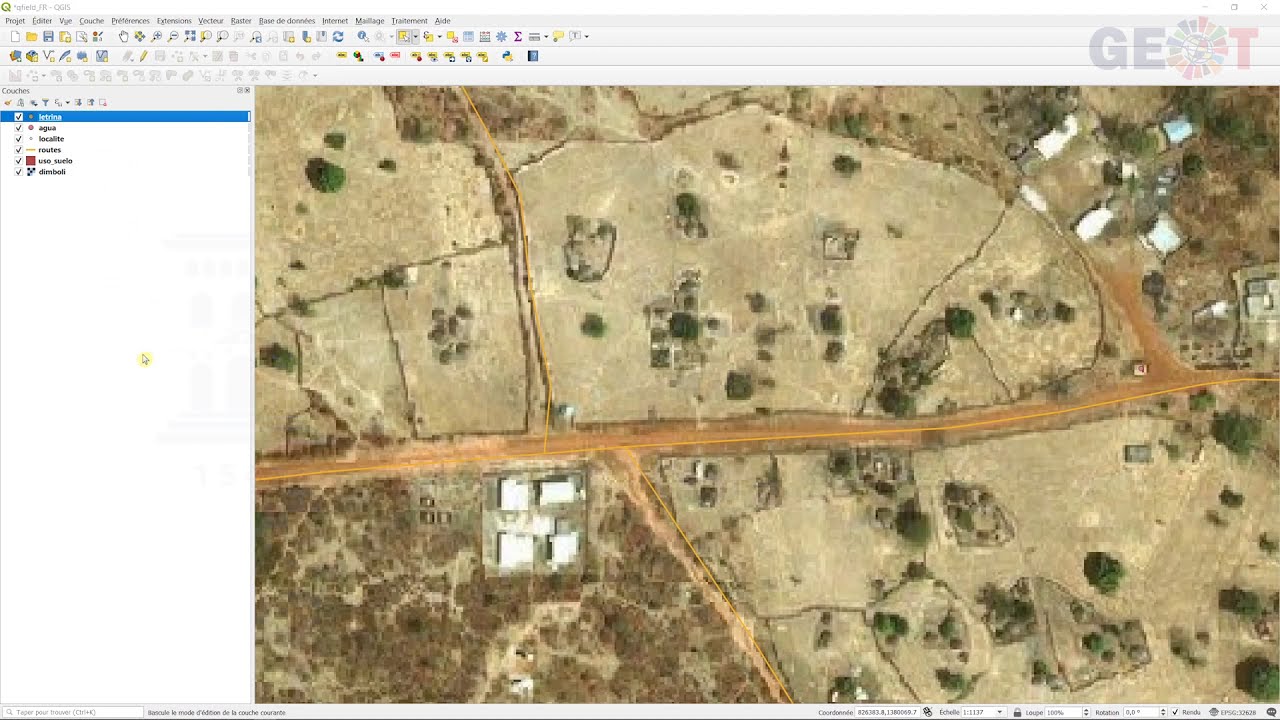Open the Base de données menu
The height and width of the screenshot is (720, 1280).
[x=287, y=21]
